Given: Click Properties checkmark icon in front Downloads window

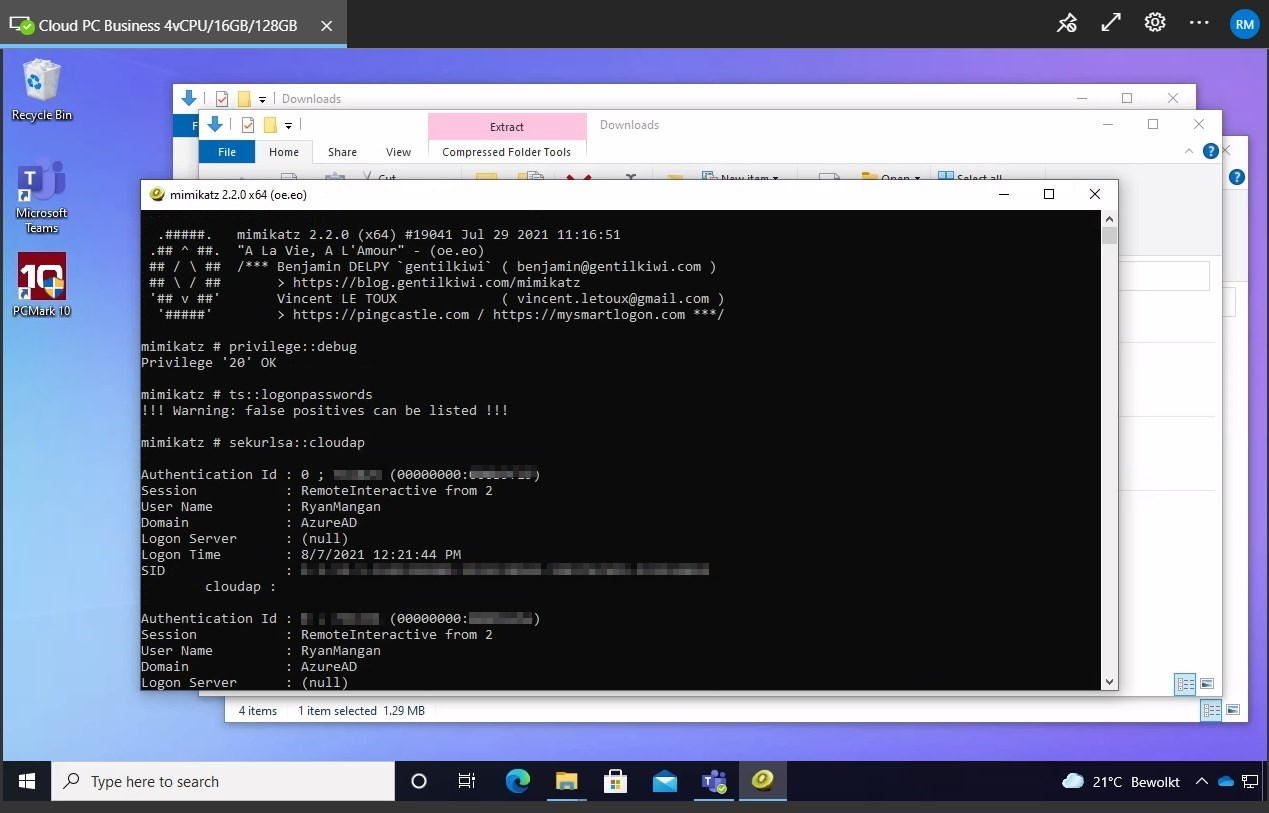Looking at the screenshot, I should (247, 125).
